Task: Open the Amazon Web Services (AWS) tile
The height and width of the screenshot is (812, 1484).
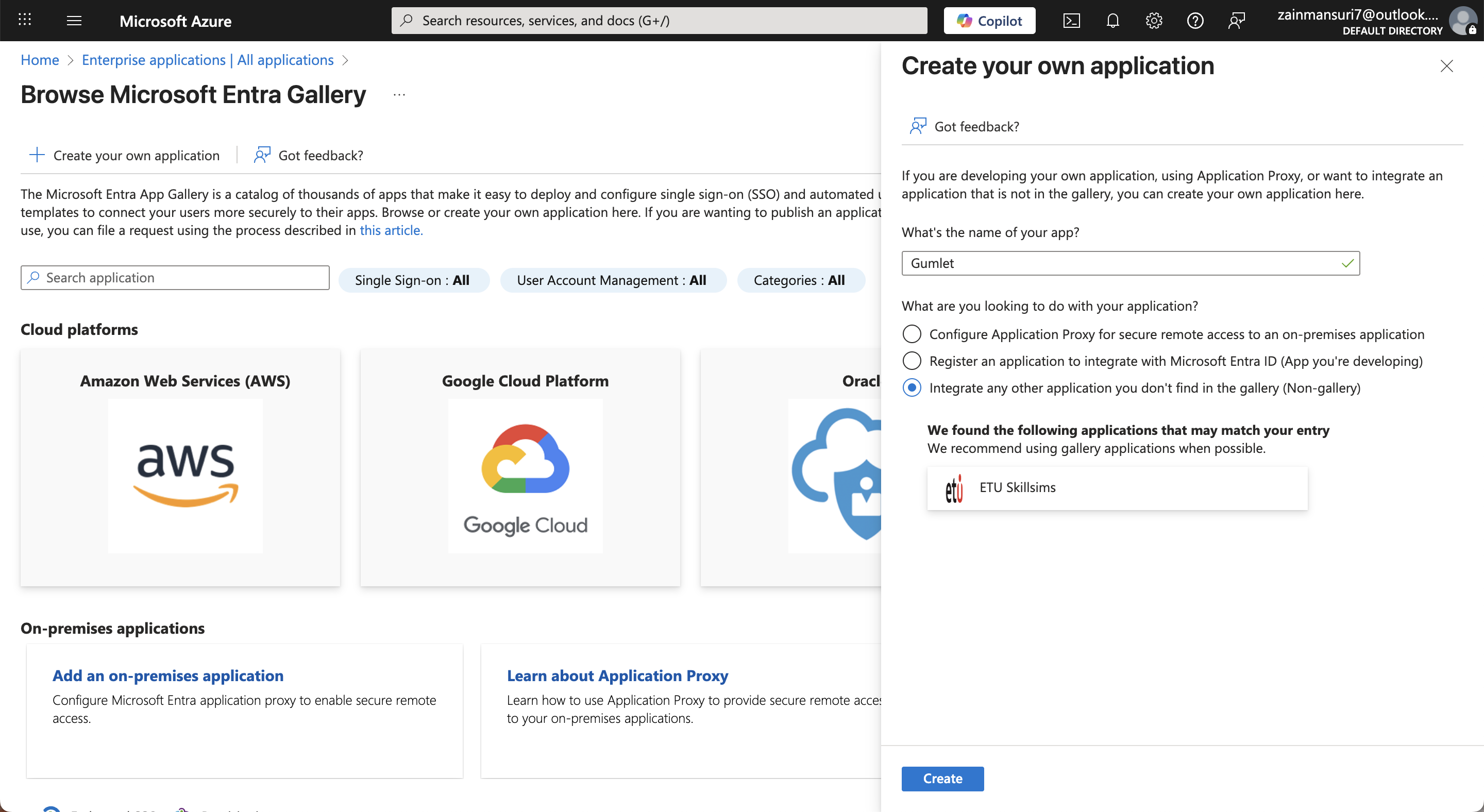Action: click(x=180, y=468)
